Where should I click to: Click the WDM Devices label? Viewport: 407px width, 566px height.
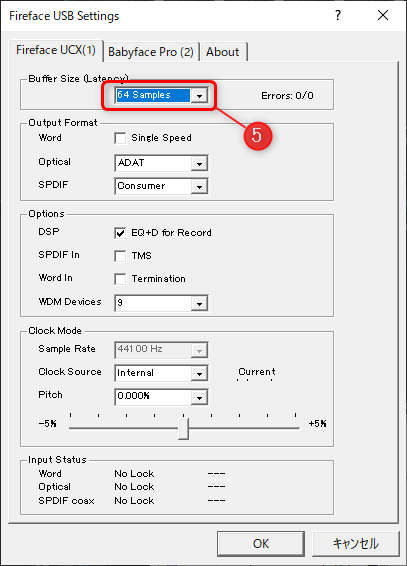click(70, 302)
